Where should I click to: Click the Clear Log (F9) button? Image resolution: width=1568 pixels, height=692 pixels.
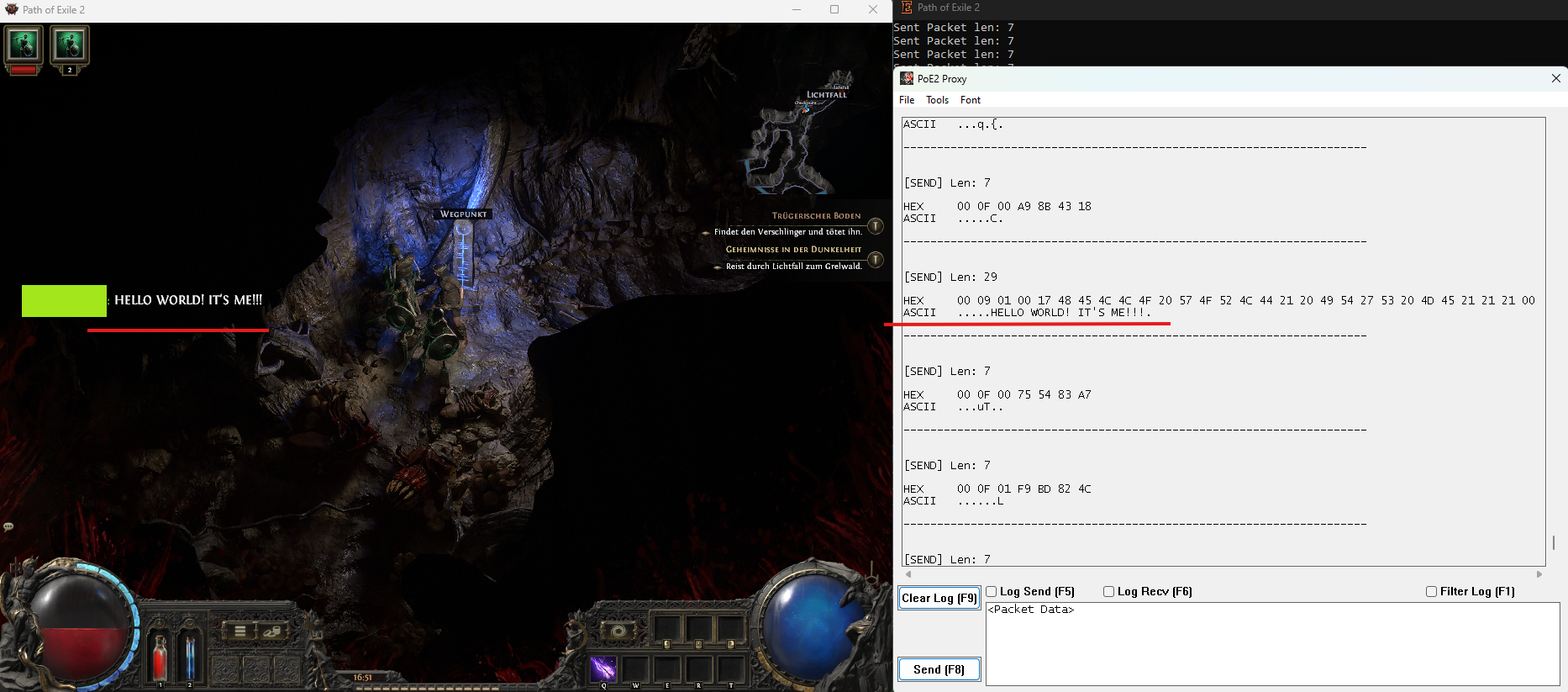pyautogui.click(x=939, y=599)
